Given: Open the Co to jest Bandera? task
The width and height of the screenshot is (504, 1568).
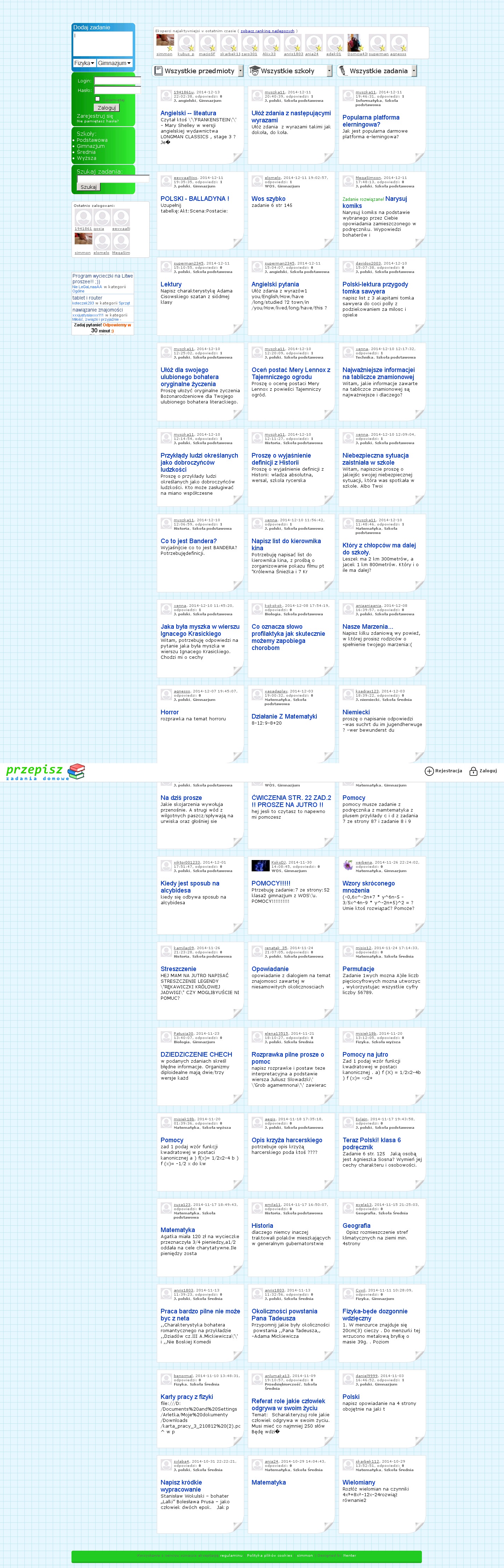Looking at the screenshot, I should [188, 540].
